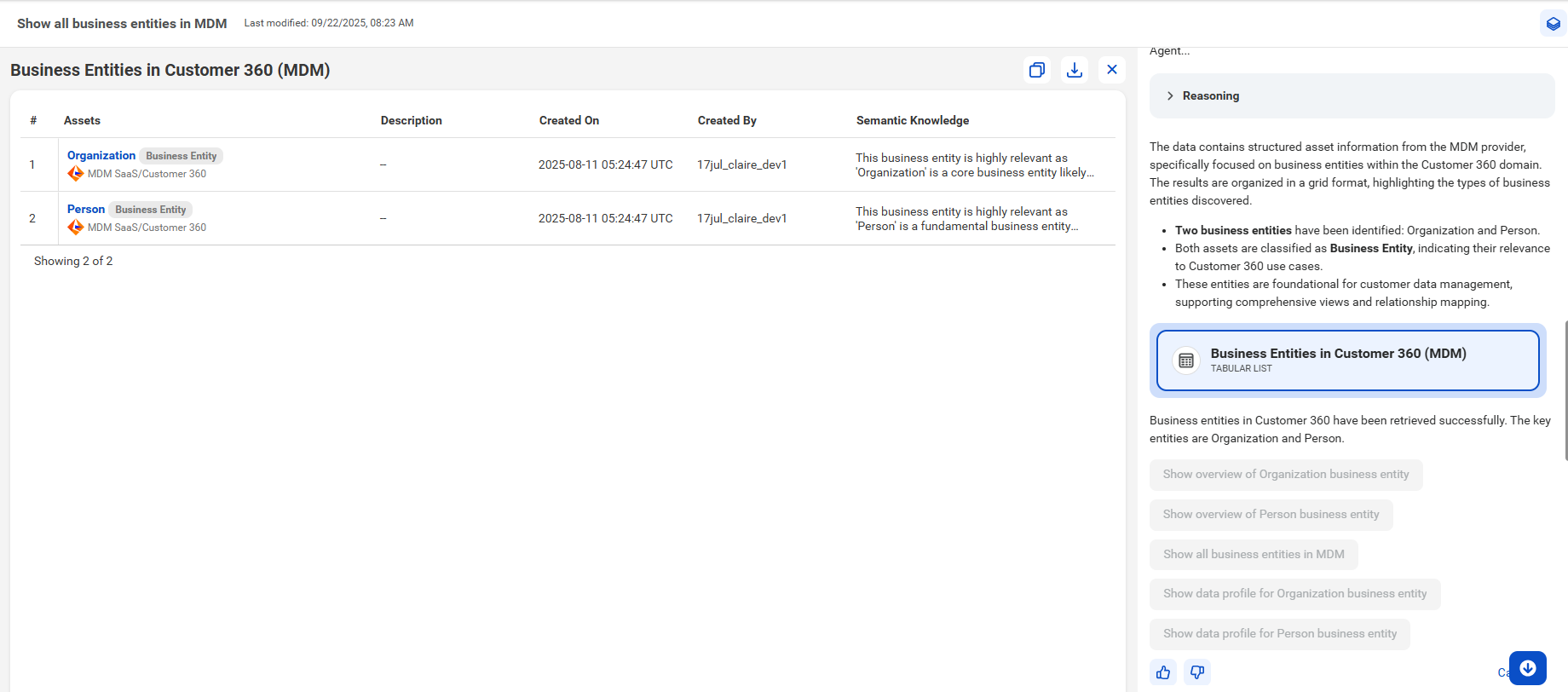Image resolution: width=1568 pixels, height=692 pixels.
Task: Click the Semantic Knowledge column header
Action: pos(913,120)
